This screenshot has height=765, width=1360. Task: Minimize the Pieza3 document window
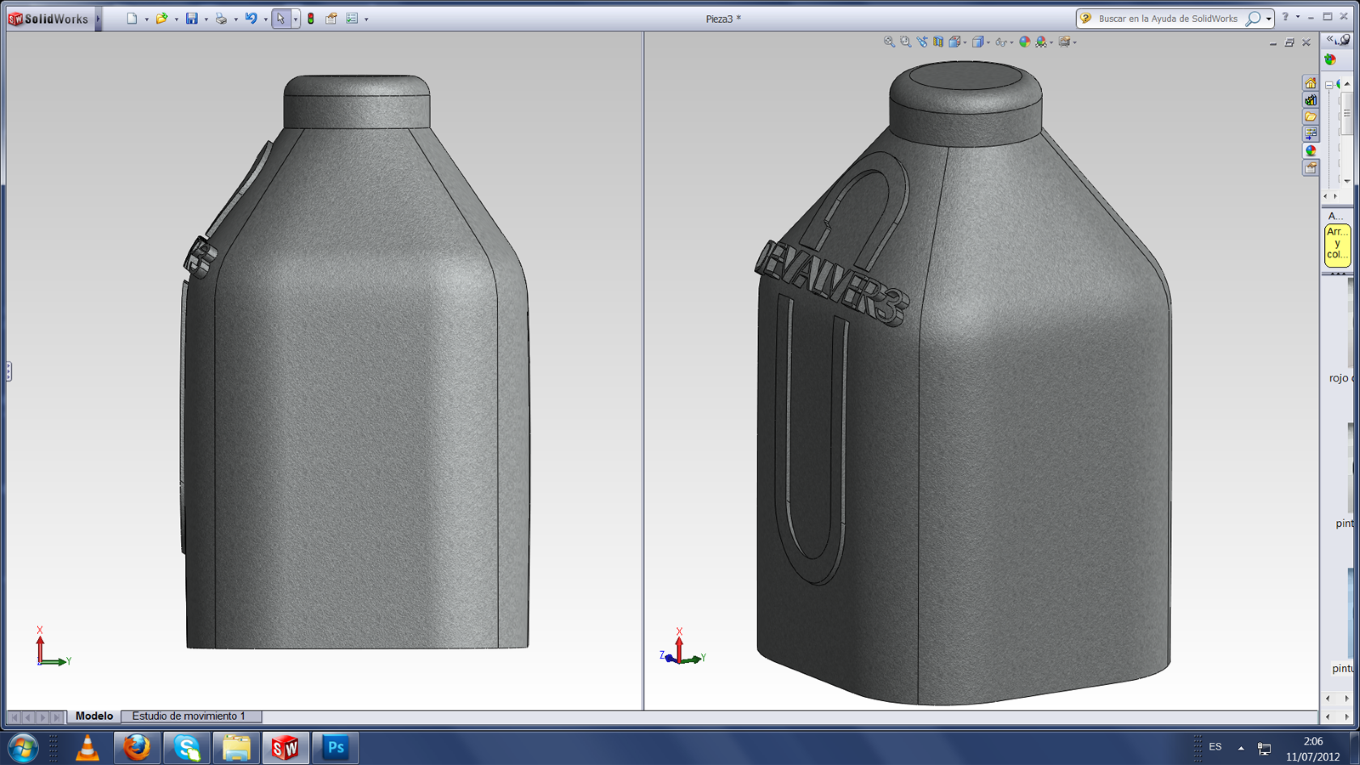click(x=1273, y=43)
